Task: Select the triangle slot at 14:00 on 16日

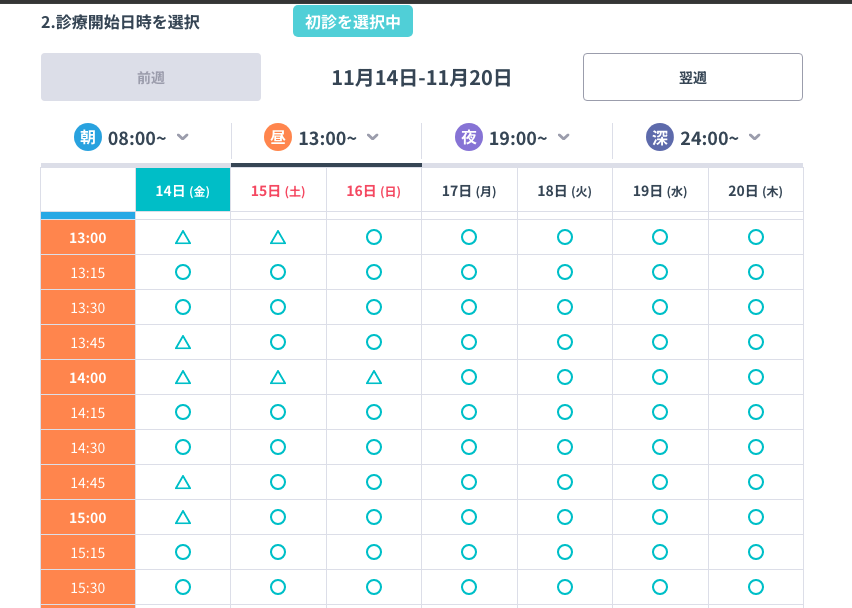Action: pyautogui.click(x=374, y=377)
